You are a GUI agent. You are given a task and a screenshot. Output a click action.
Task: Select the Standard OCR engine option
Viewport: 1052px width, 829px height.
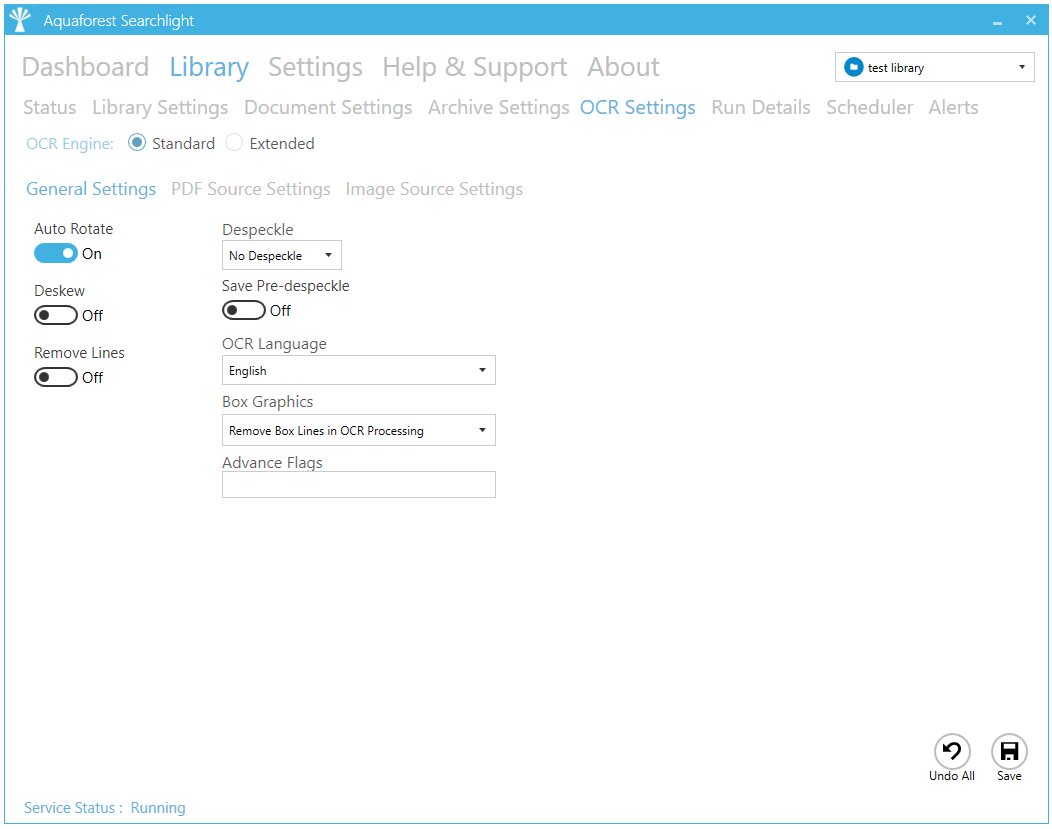click(x=138, y=143)
